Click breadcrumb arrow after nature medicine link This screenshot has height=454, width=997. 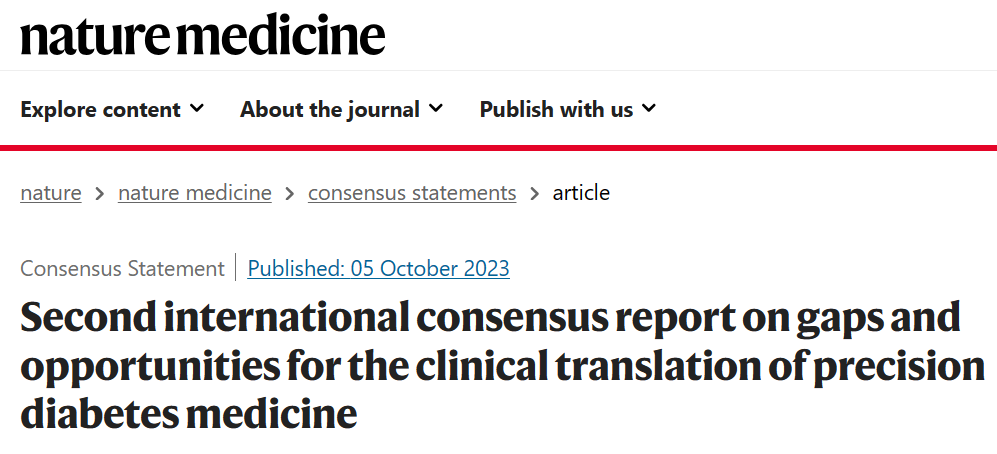click(x=290, y=193)
